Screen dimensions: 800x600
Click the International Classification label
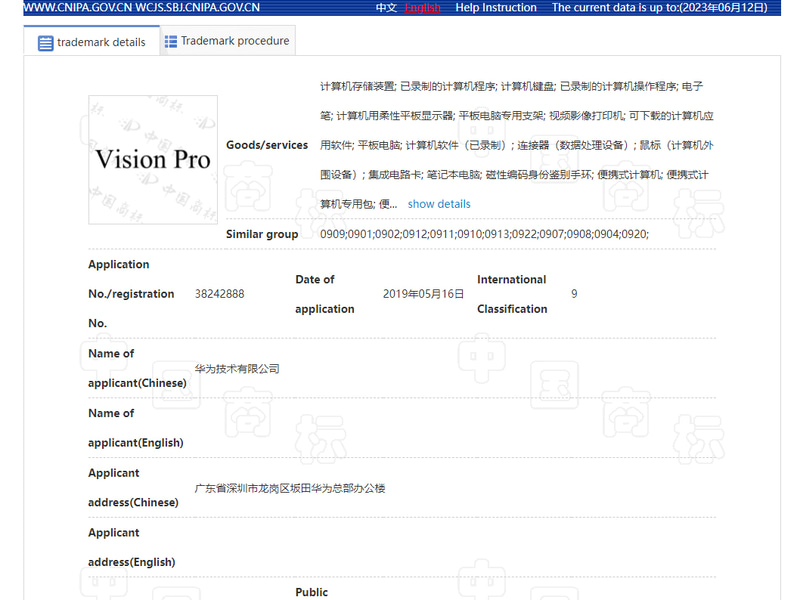pos(512,294)
